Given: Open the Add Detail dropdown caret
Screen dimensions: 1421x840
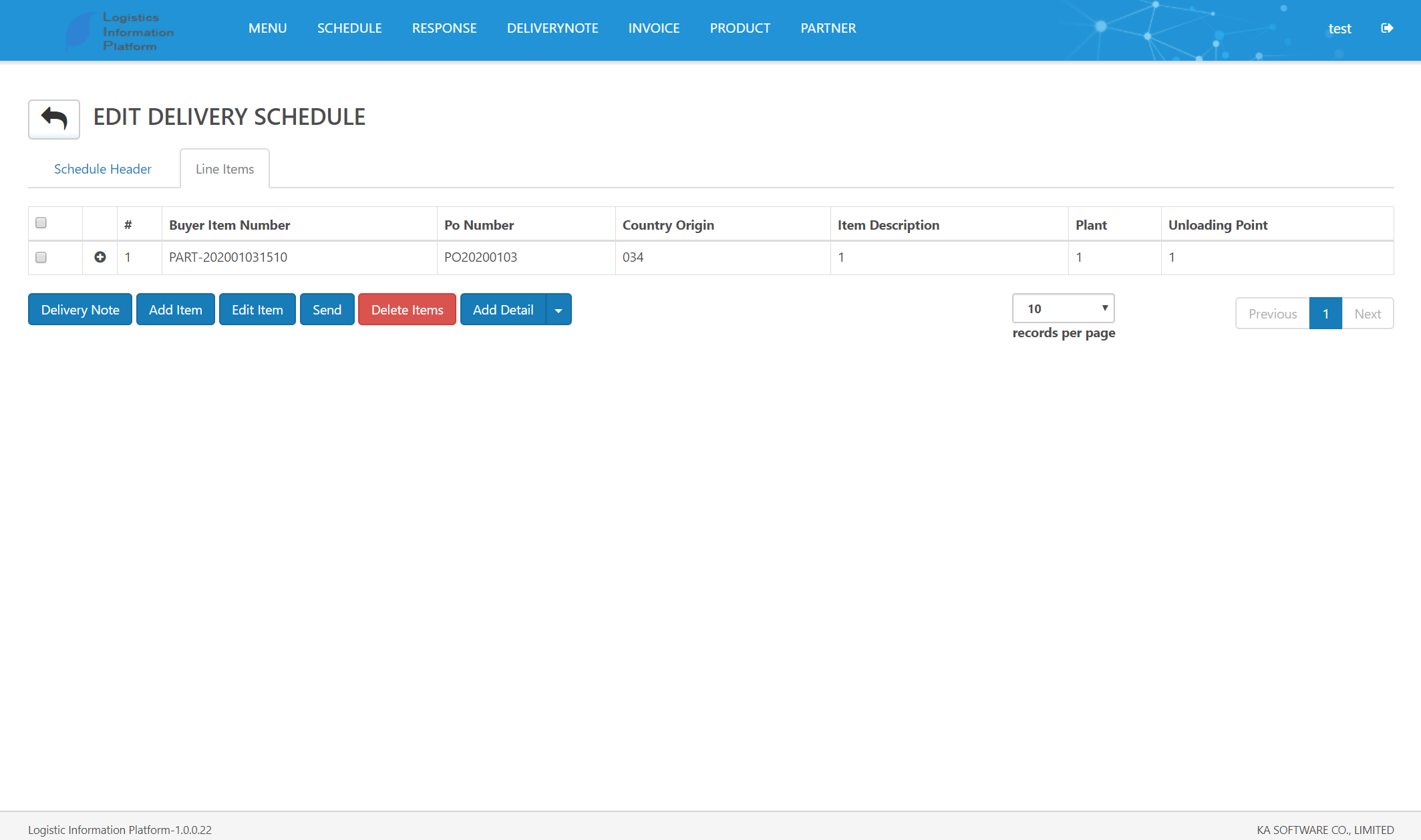Looking at the screenshot, I should (x=559, y=310).
